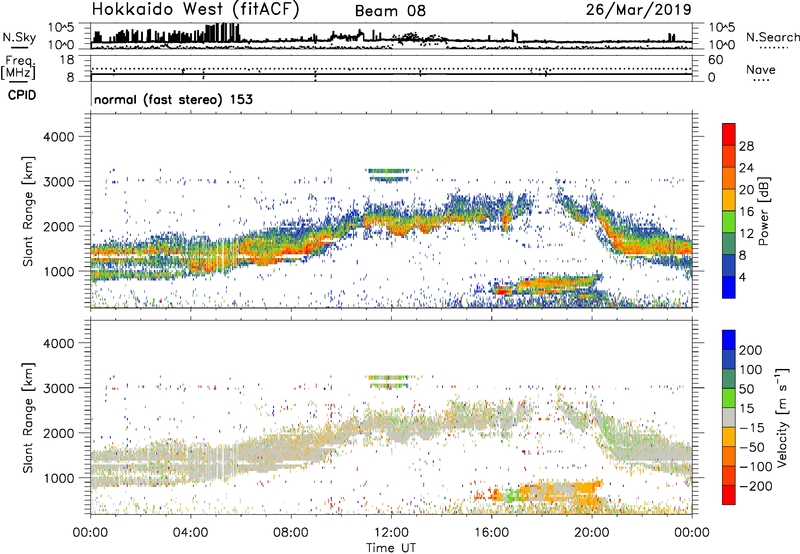Click the '28' value on the Power colorbar
Image resolution: width=800 pixels, height=554 pixels.
[x=746, y=146]
